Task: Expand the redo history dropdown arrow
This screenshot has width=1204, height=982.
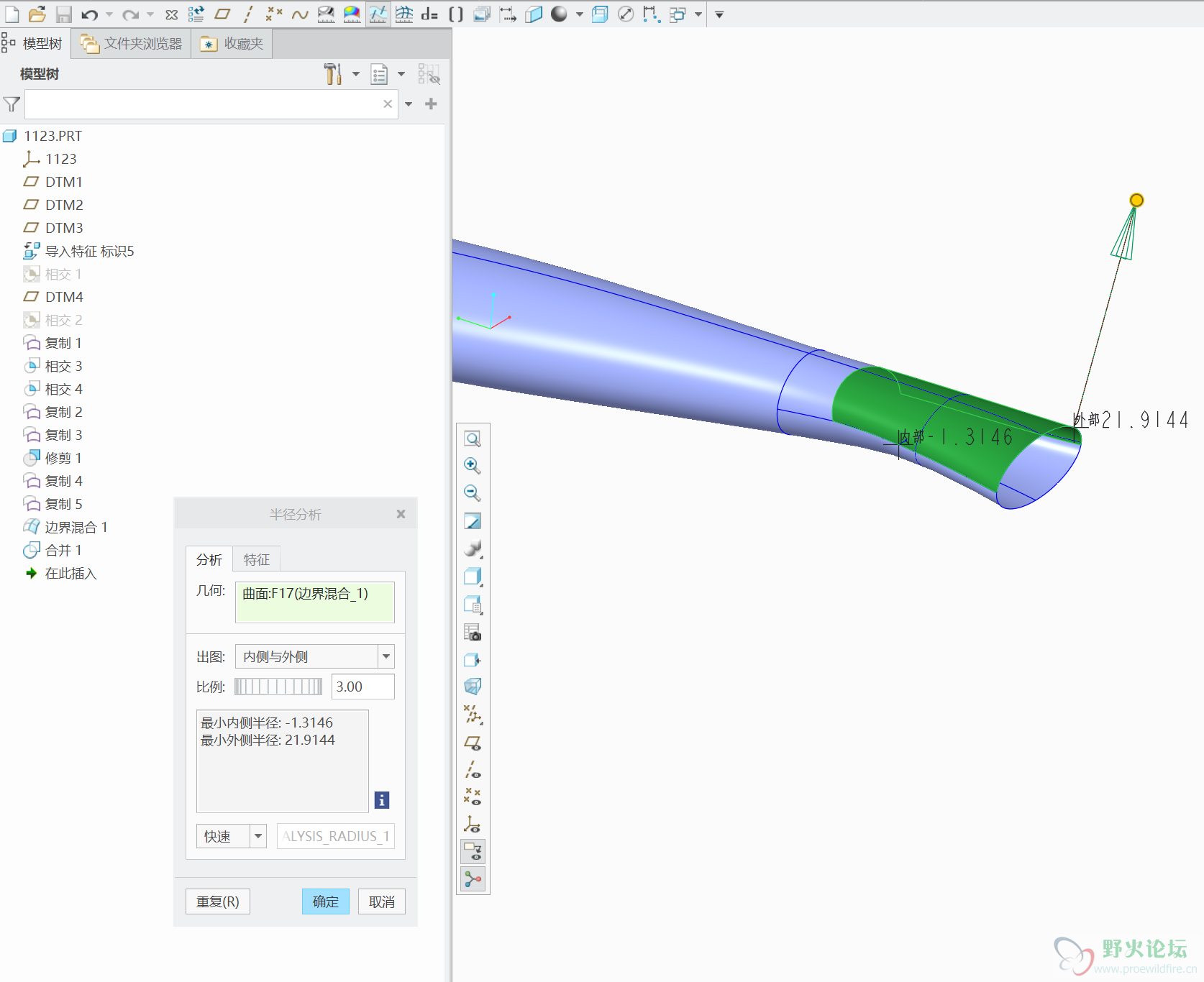Action: 150,14
